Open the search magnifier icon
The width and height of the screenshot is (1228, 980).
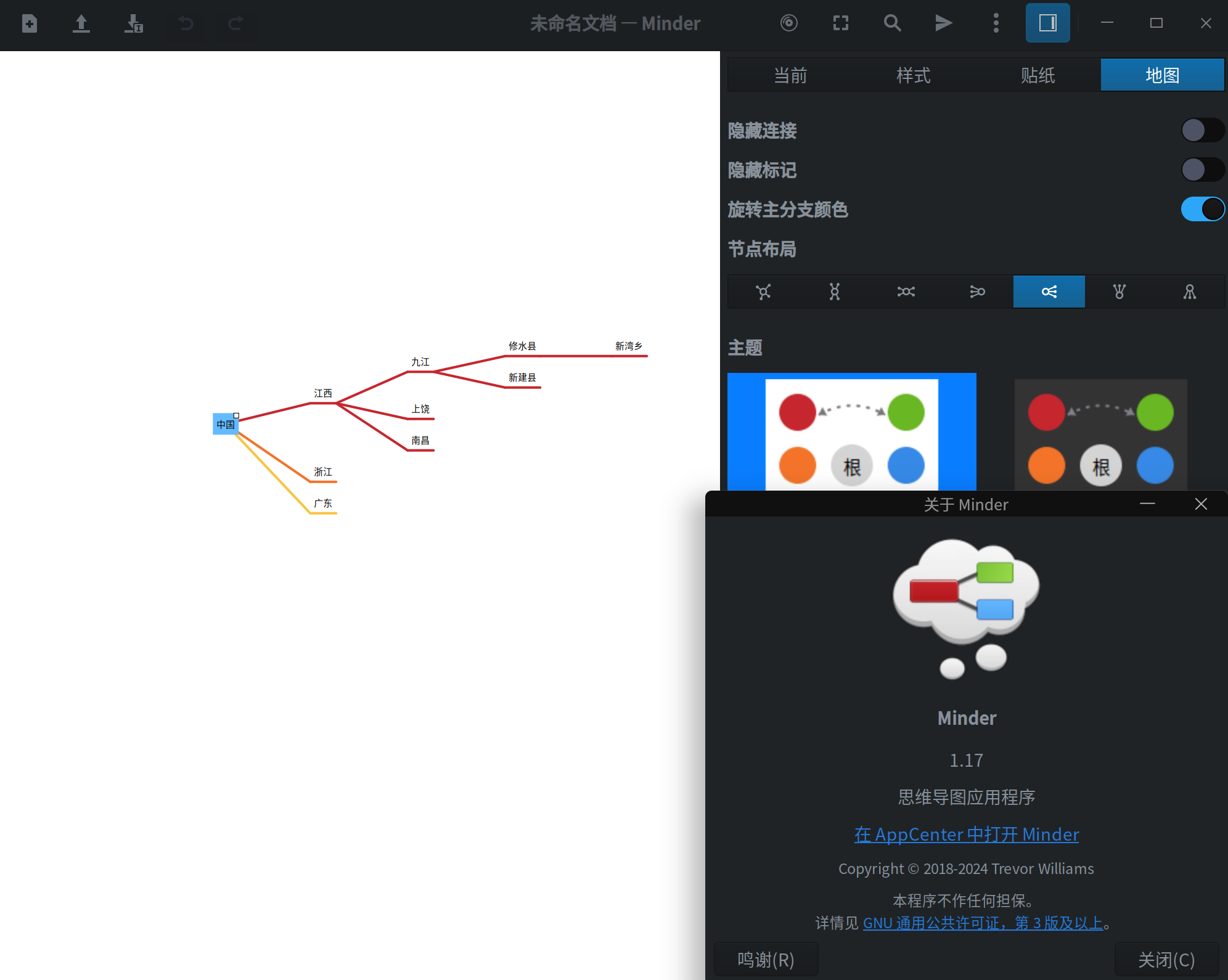pyautogui.click(x=892, y=23)
